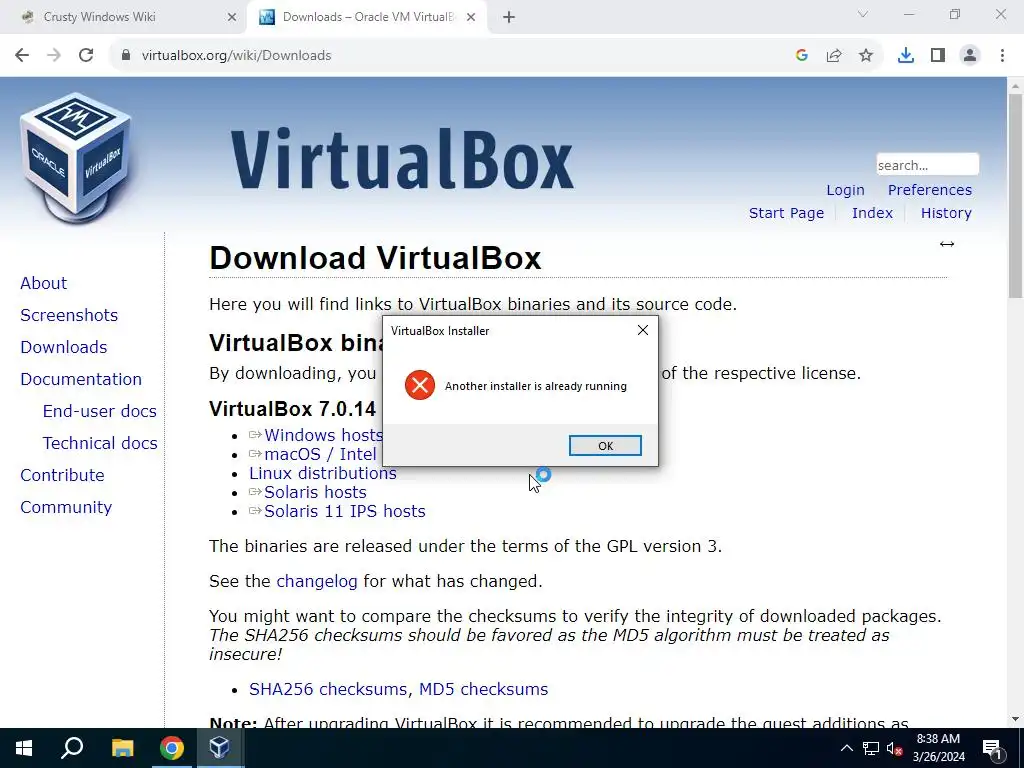This screenshot has width=1024, height=768.
Task: Open the taskbar clock and date
Action: tap(938, 748)
